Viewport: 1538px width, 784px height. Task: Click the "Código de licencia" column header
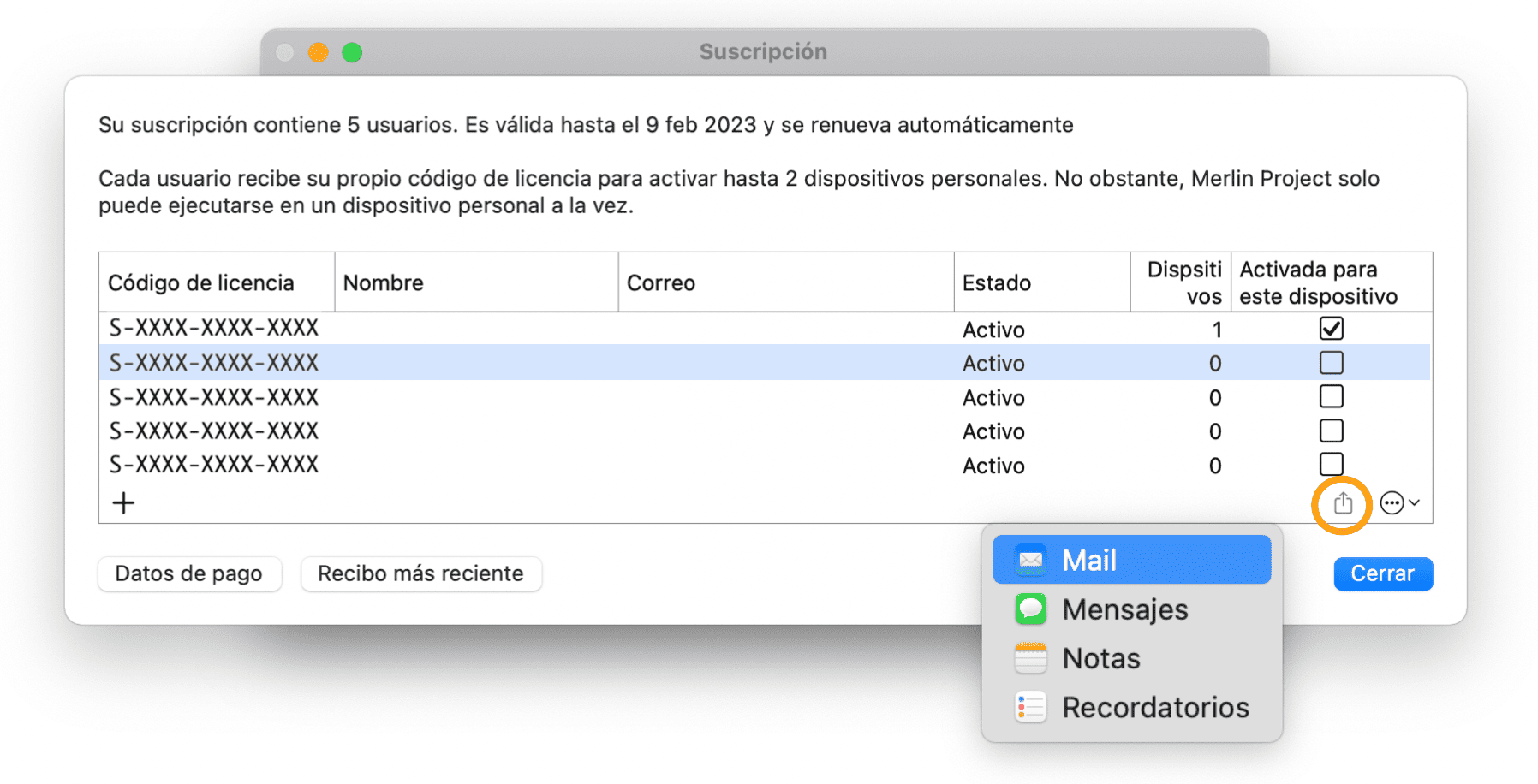[201, 282]
